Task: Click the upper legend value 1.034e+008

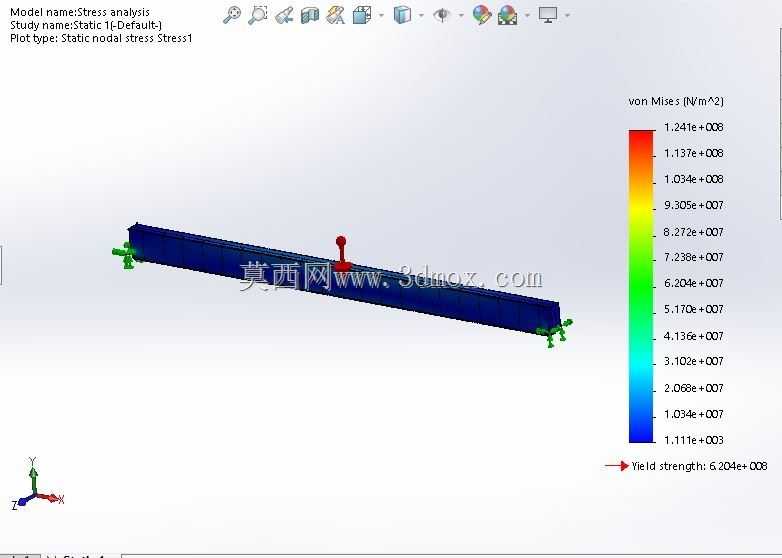Action: click(x=693, y=179)
